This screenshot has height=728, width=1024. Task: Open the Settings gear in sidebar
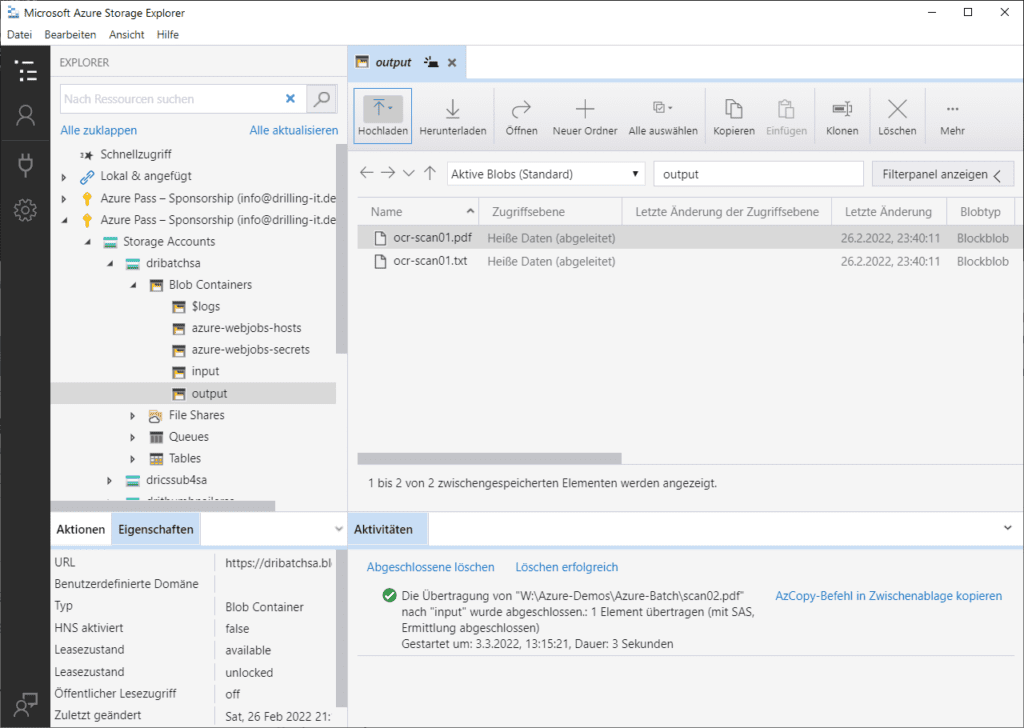pyautogui.click(x=25, y=210)
